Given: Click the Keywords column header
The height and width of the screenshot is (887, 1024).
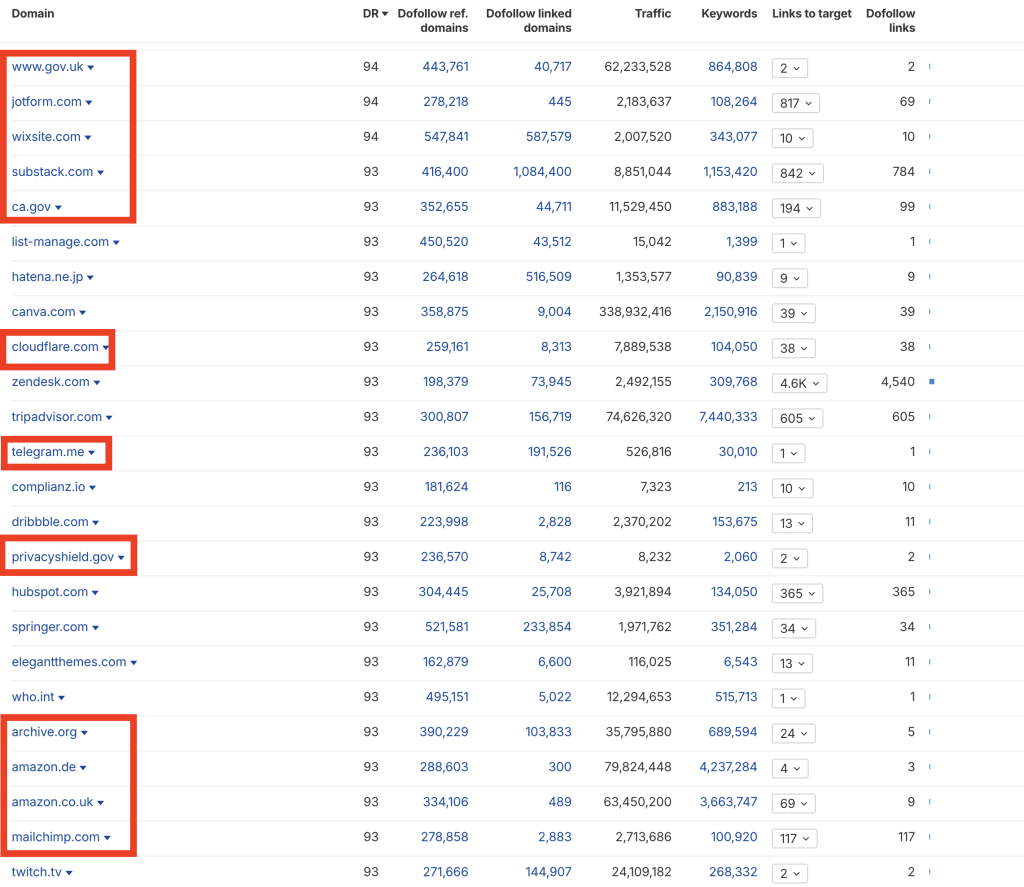Looking at the screenshot, I should [729, 14].
